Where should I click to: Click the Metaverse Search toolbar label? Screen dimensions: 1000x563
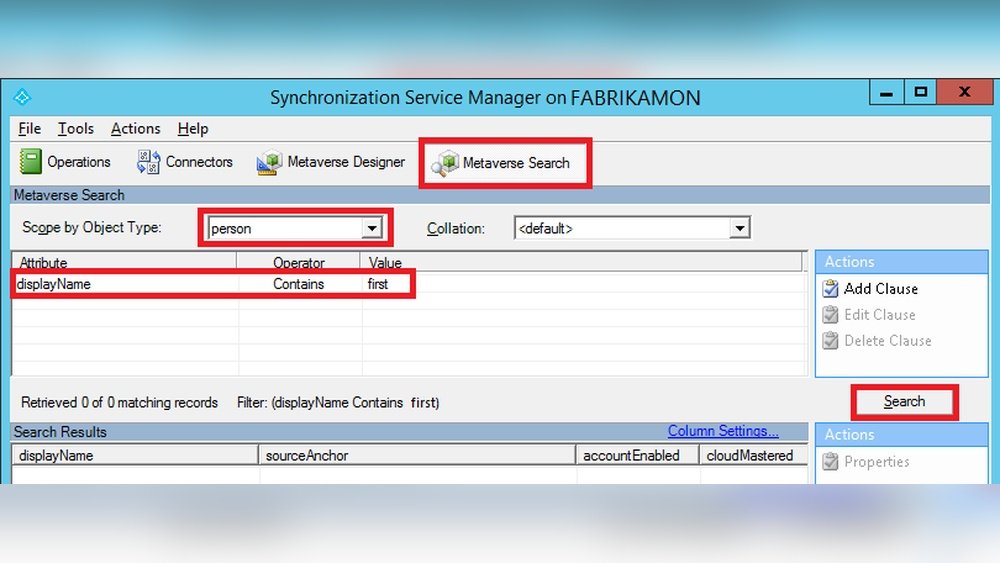(516, 163)
